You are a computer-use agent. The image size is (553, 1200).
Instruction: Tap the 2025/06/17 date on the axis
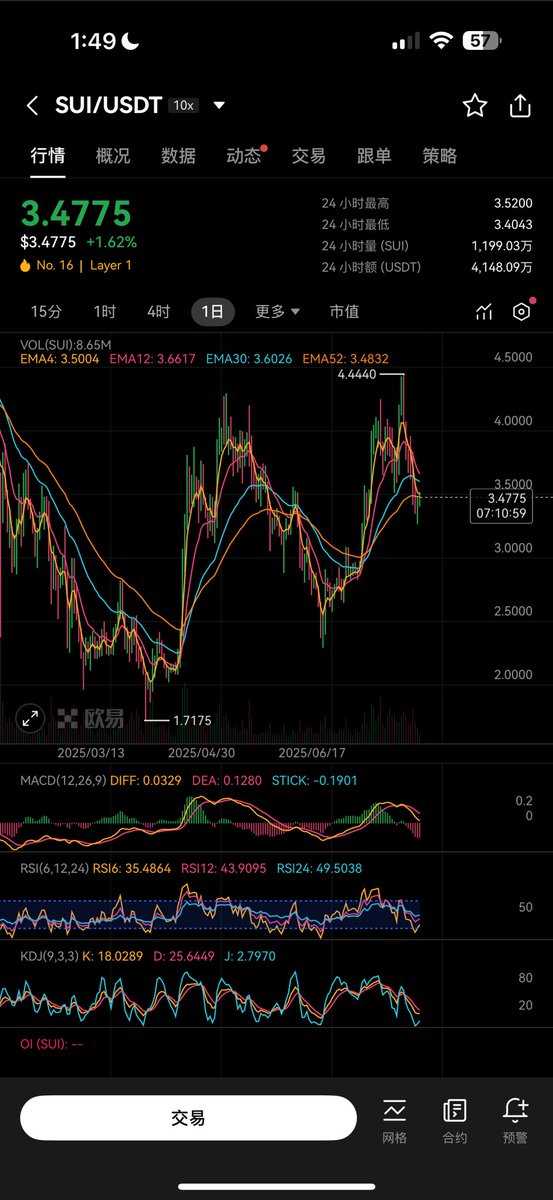point(311,753)
